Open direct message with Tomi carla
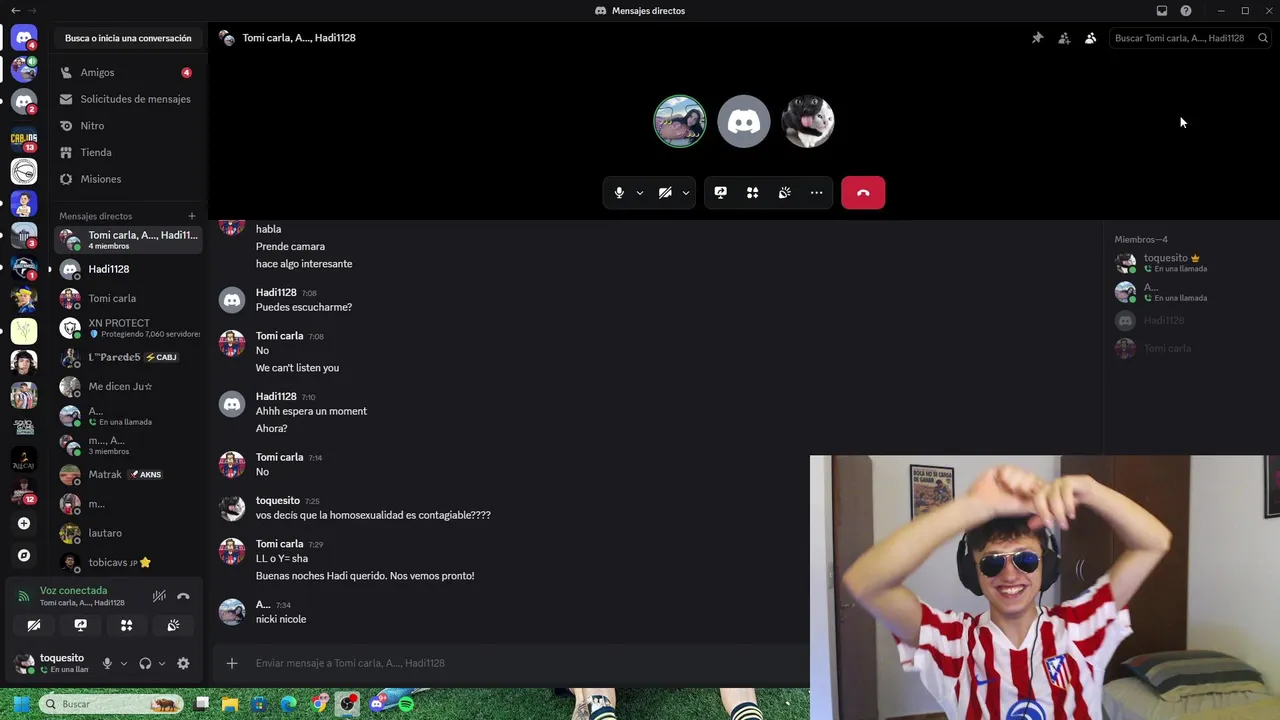 point(128,298)
